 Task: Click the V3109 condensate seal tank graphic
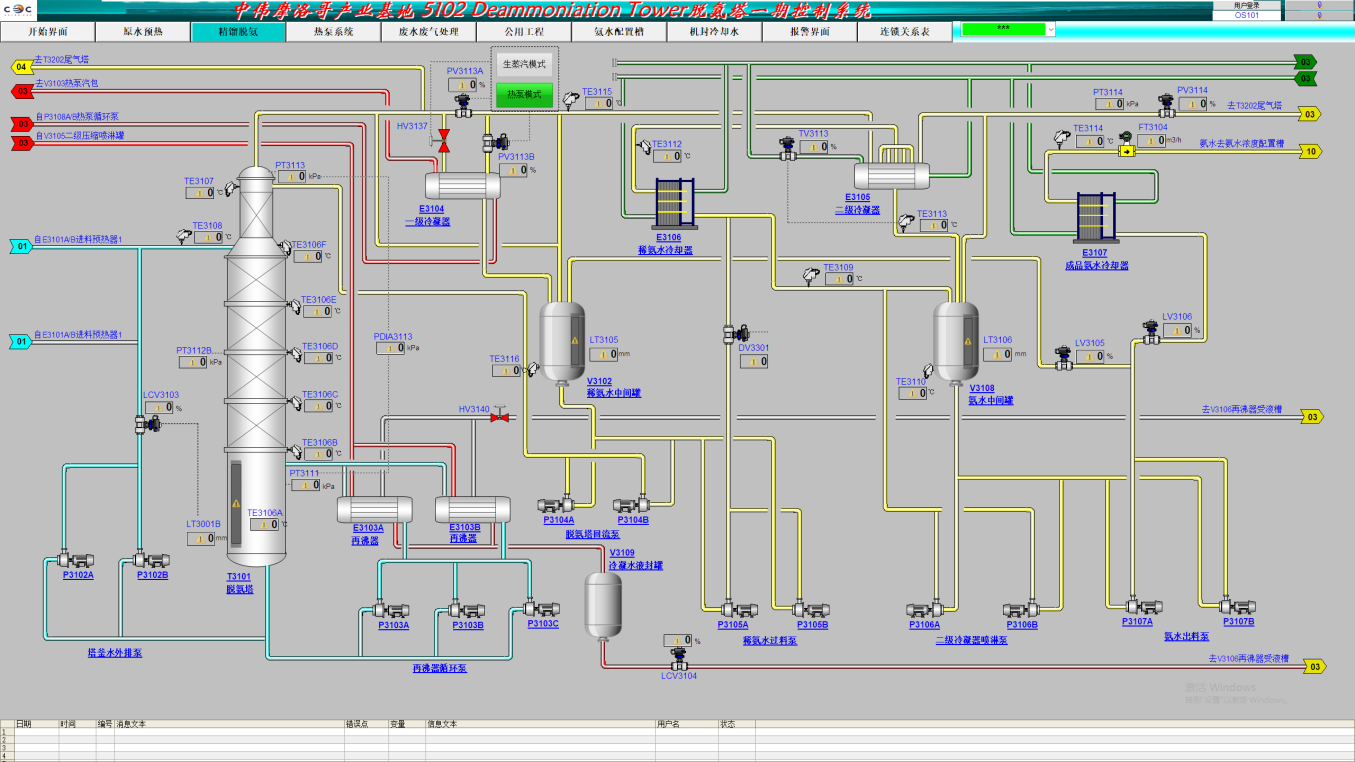tap(603, 605)
